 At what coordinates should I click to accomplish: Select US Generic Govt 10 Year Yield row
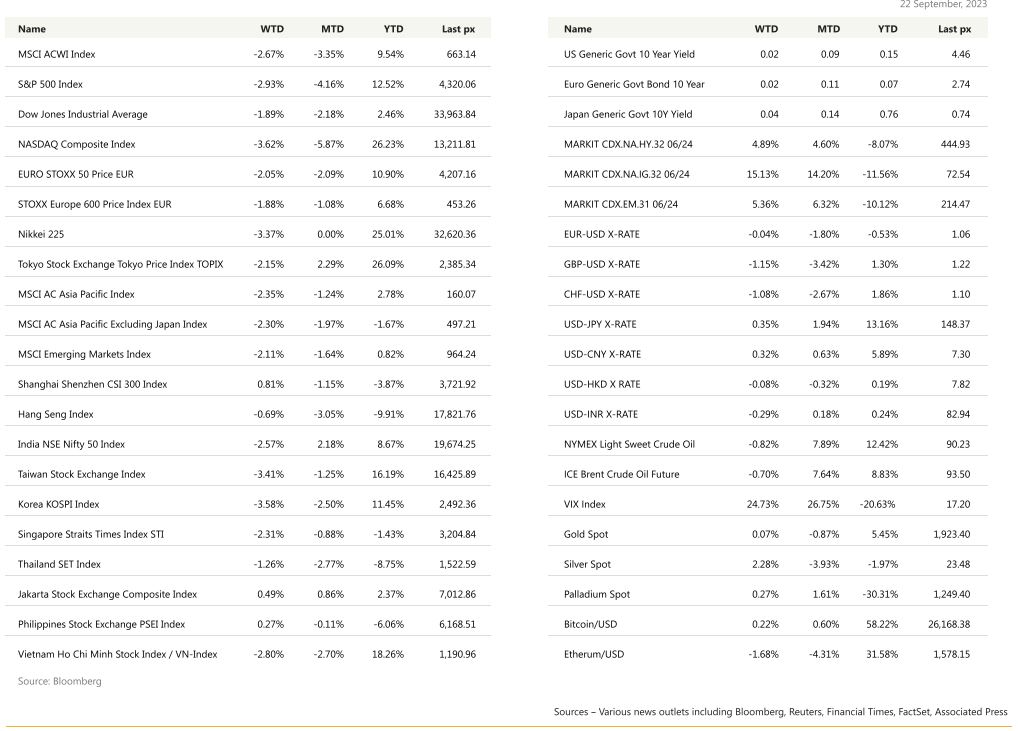(x=767, y=54)
